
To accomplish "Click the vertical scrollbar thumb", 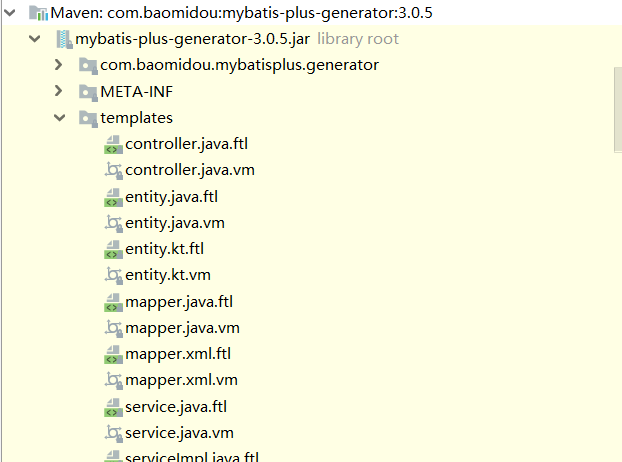I will [618, 109].
